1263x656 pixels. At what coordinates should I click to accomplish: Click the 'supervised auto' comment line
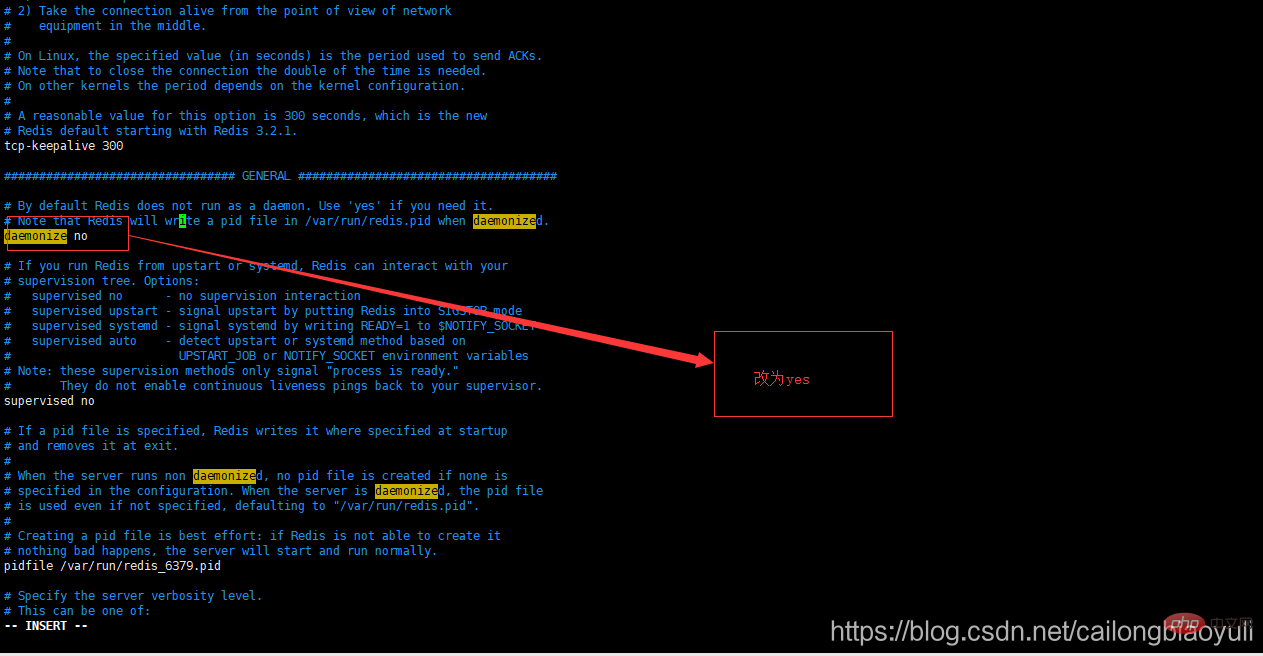235,341
